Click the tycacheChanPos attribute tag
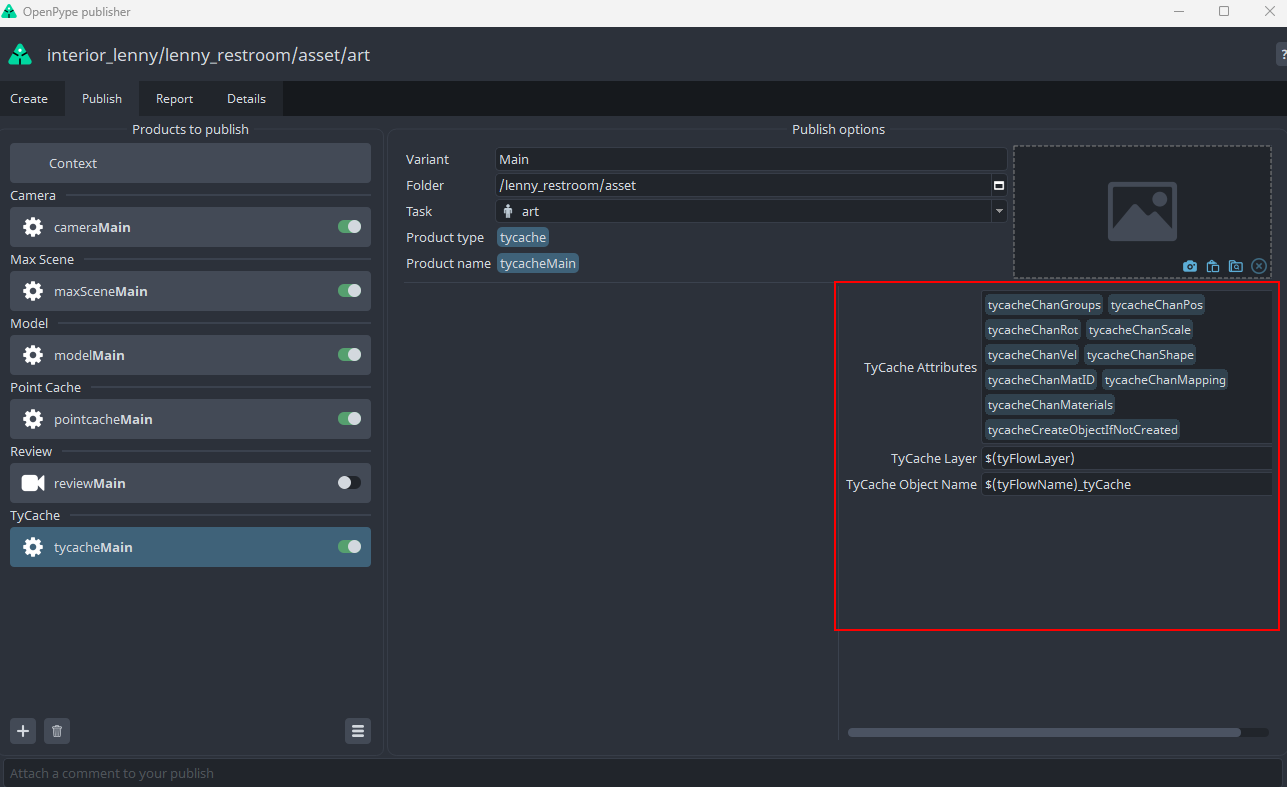 click(1157, 305)
